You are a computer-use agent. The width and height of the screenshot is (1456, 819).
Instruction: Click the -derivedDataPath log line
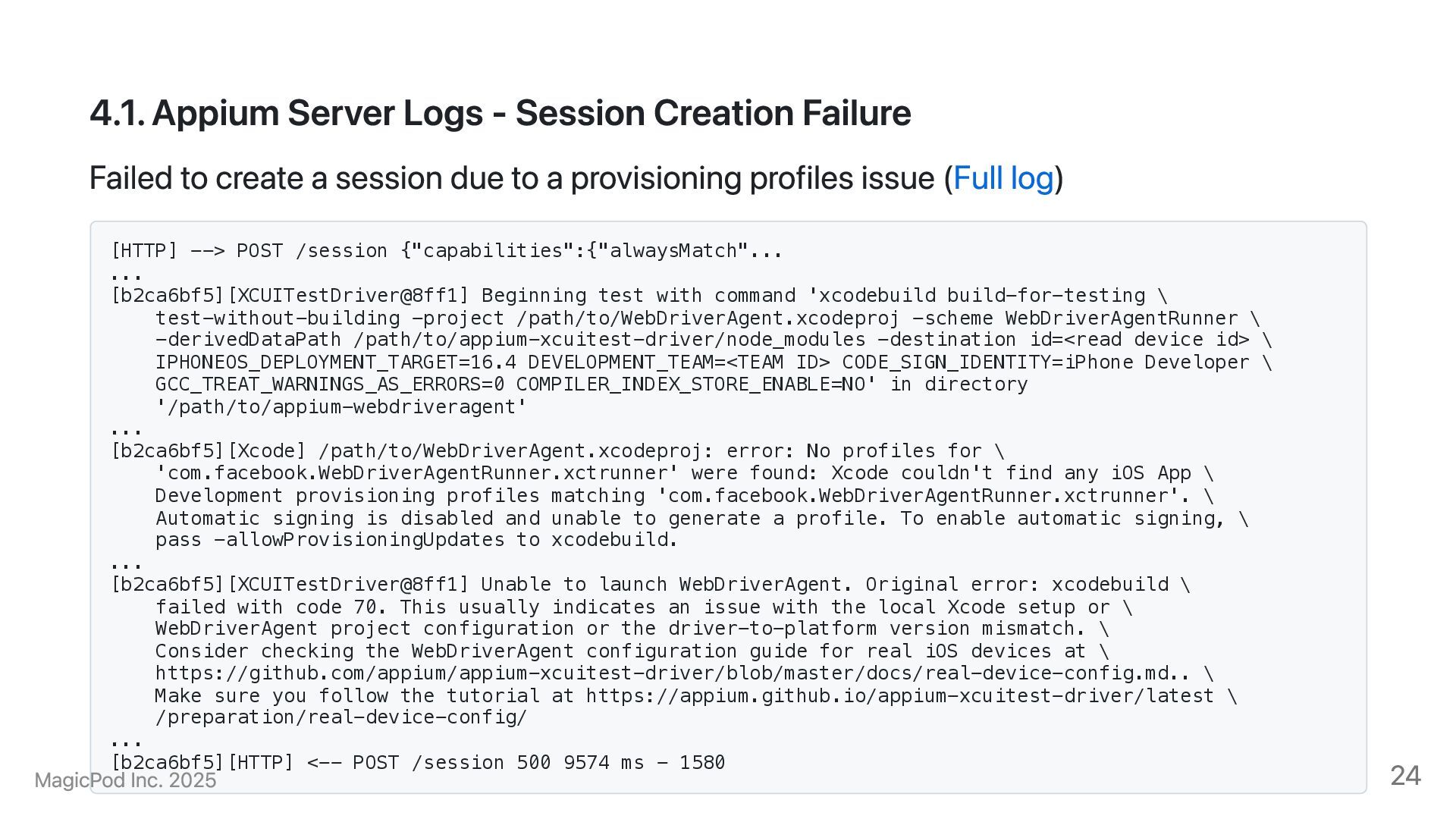pos(713,340)
